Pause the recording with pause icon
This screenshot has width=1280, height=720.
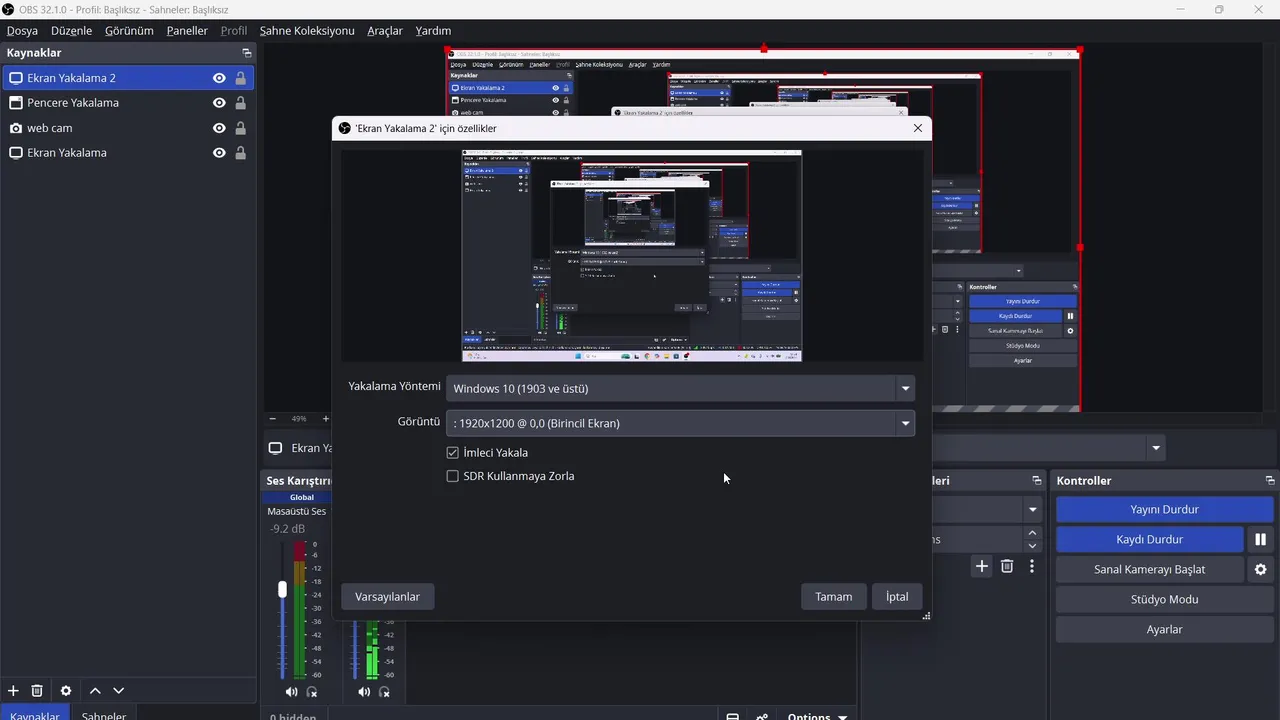(x=1260, y=539)
